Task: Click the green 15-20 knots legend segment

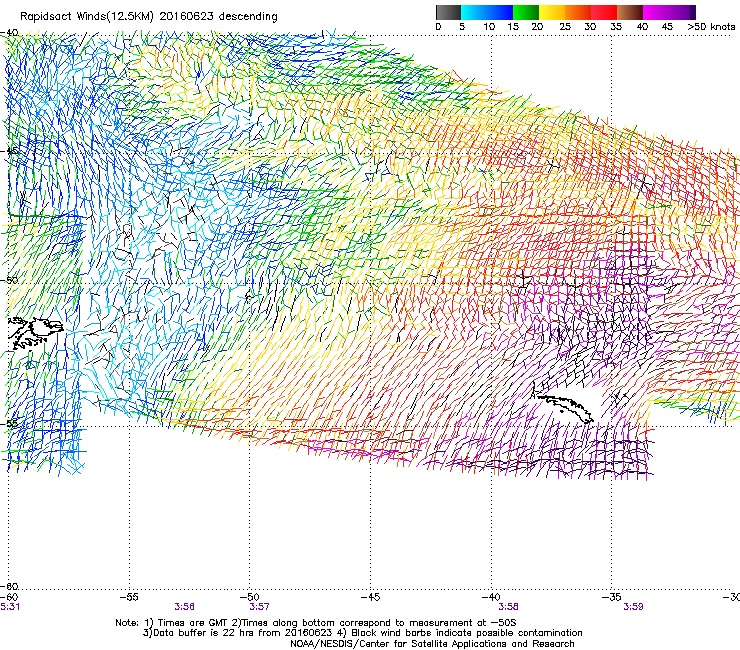Action: pyautogui.click(x=526, y=12)
